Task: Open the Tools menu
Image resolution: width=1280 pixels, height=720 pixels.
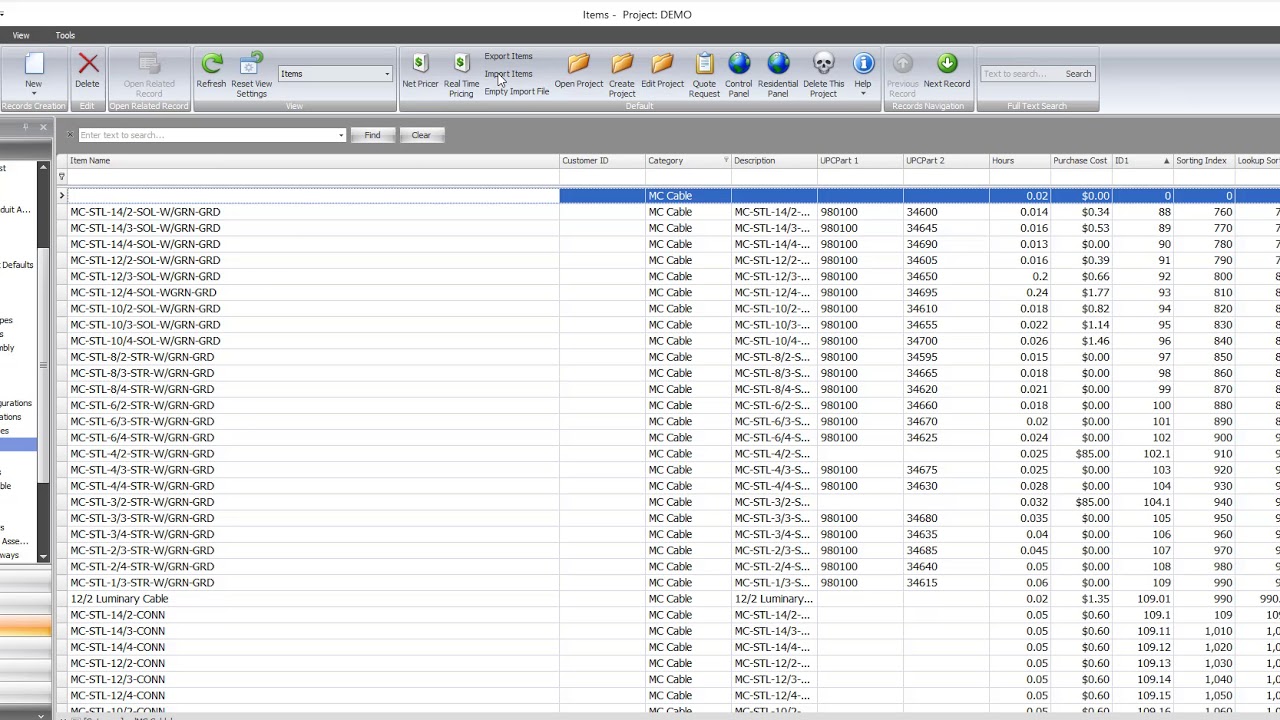Action: pyautogui.click(x=65, y=35)
